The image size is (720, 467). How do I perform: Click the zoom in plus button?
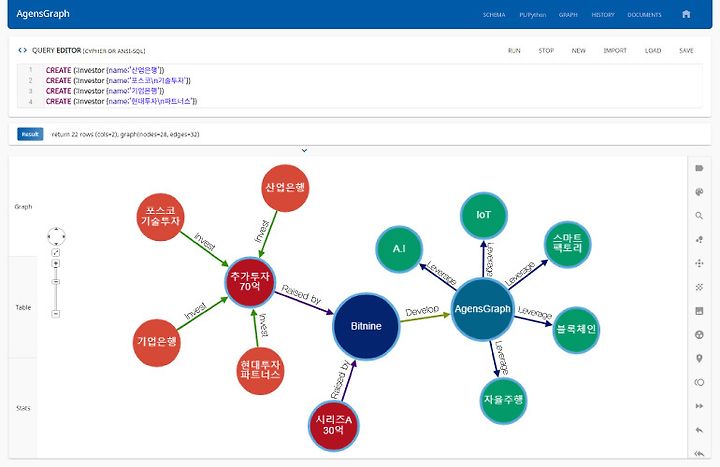56,264
